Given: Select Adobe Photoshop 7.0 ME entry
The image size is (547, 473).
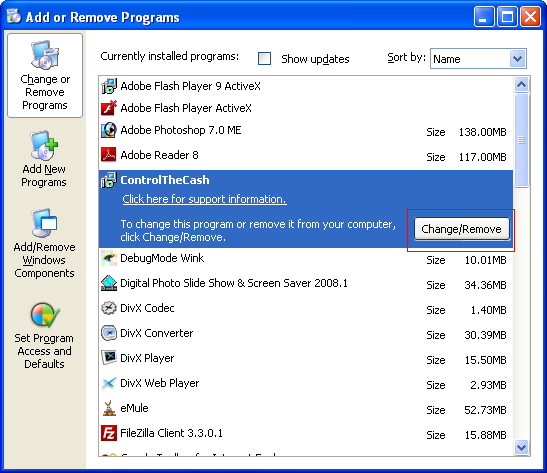Looking at the screenshot, I should [306, 130].
